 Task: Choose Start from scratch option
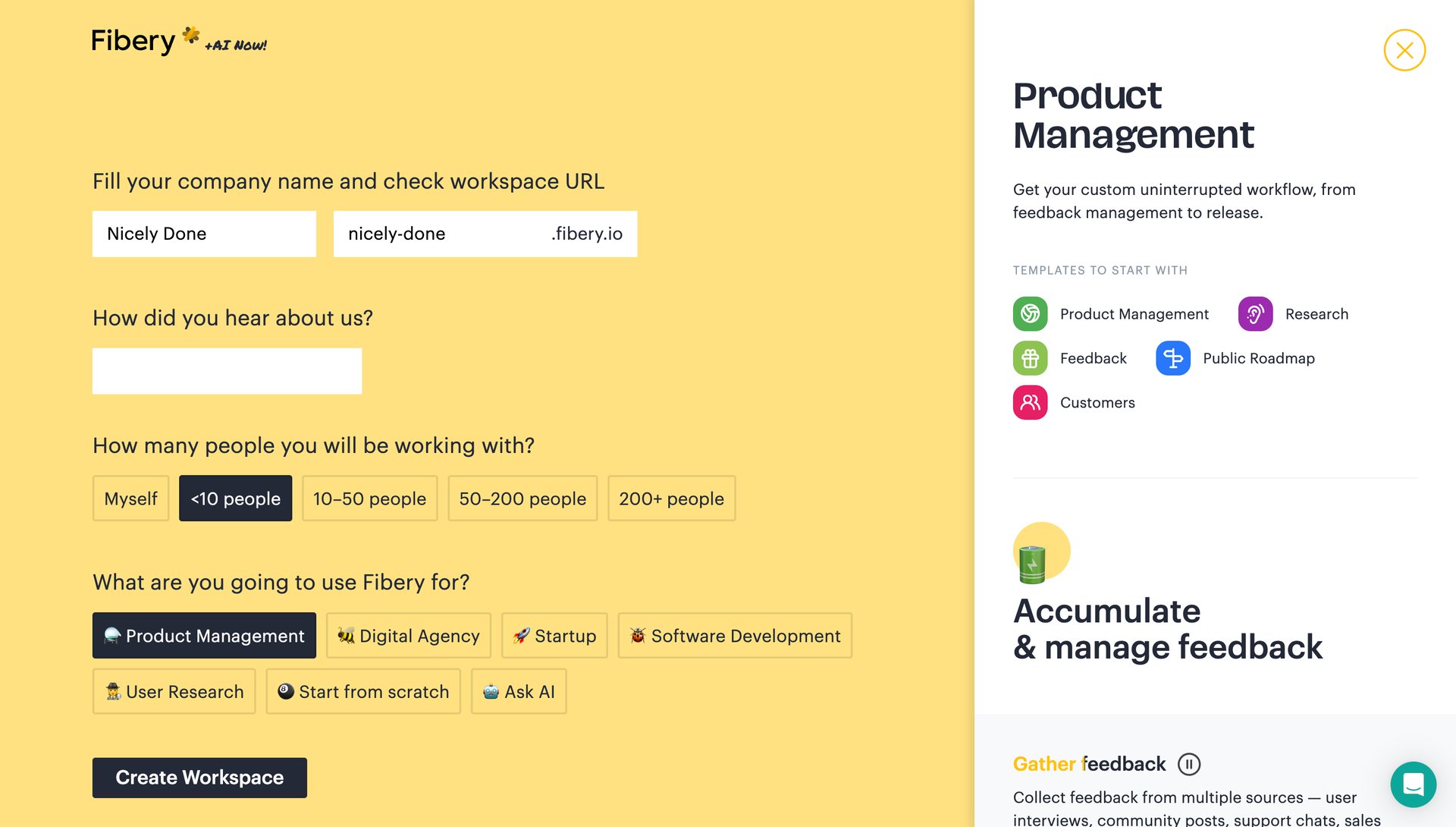363,691
